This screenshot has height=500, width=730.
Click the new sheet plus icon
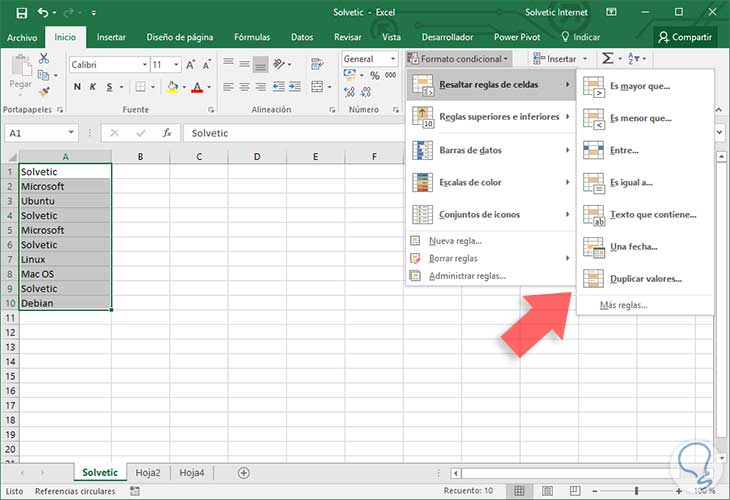click(x=243, y=473)
